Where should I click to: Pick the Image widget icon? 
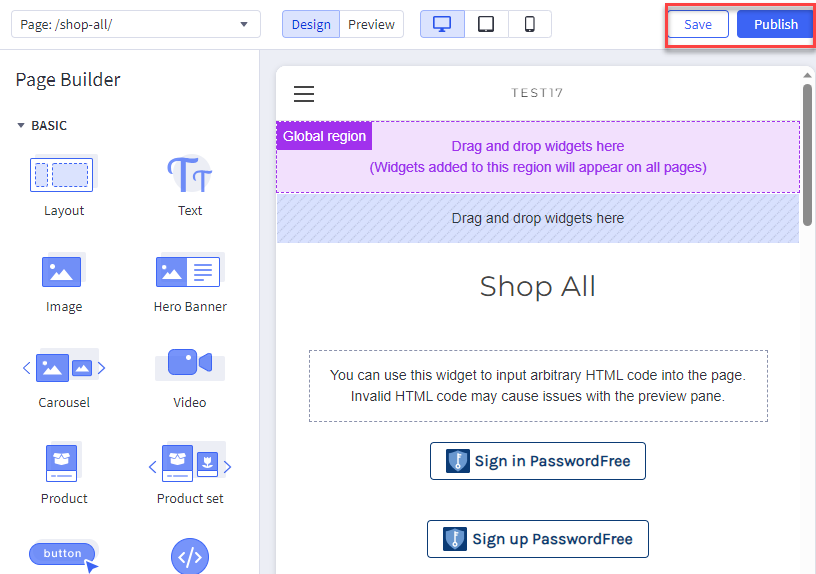tap(62, 271)
